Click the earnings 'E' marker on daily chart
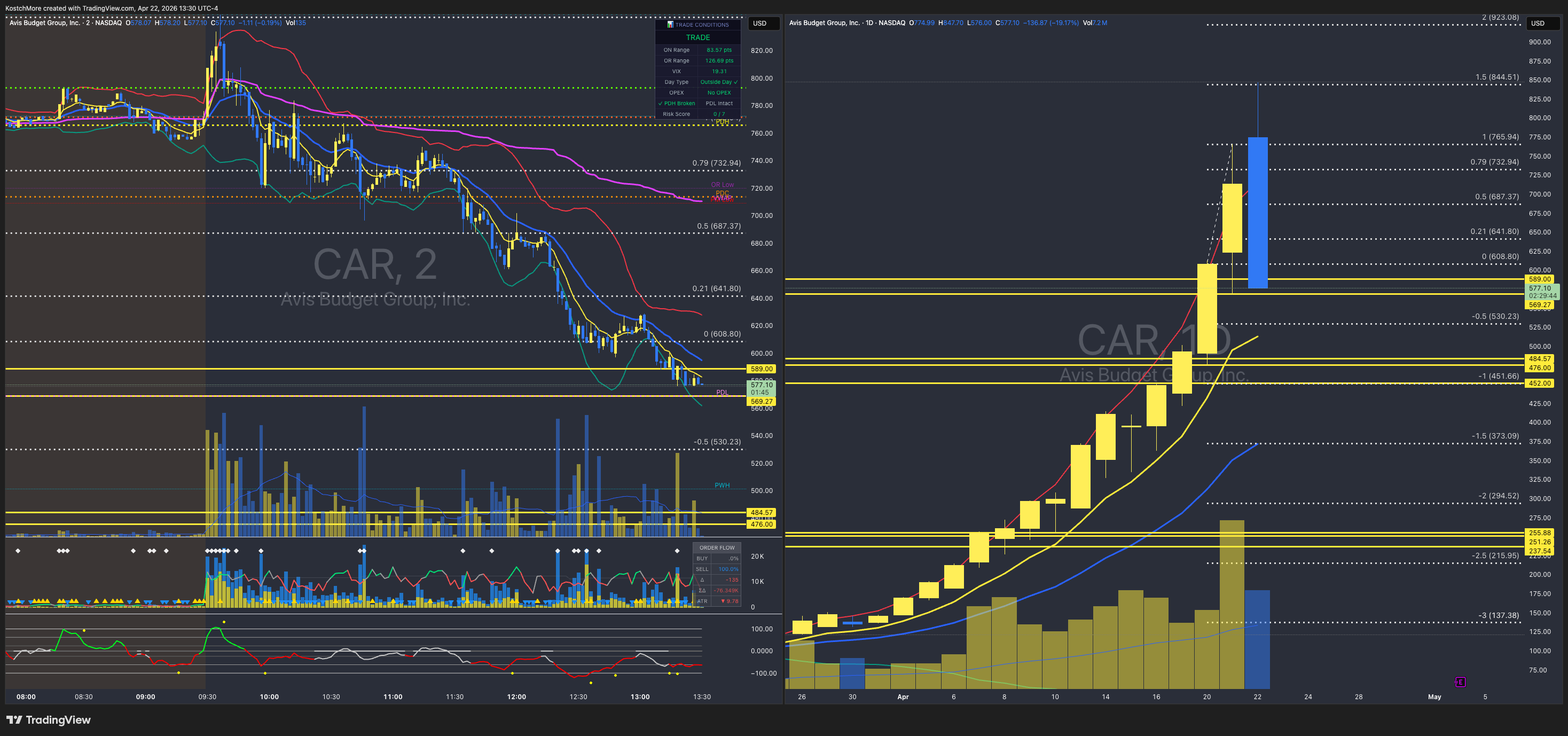The width and height of the screenshot is (1568, 736). tap(1460, 682)
